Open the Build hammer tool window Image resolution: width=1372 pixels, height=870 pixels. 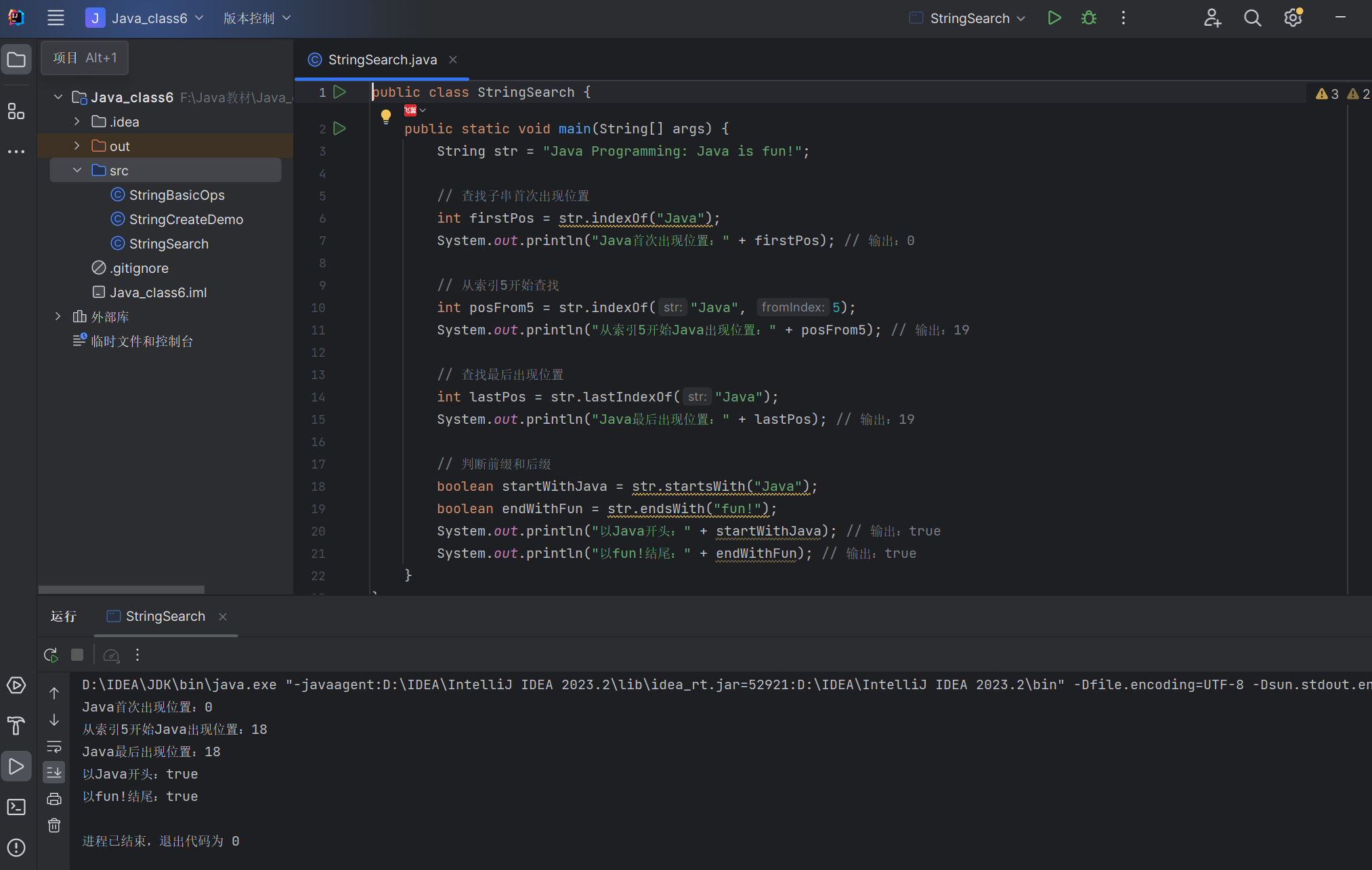16,726
